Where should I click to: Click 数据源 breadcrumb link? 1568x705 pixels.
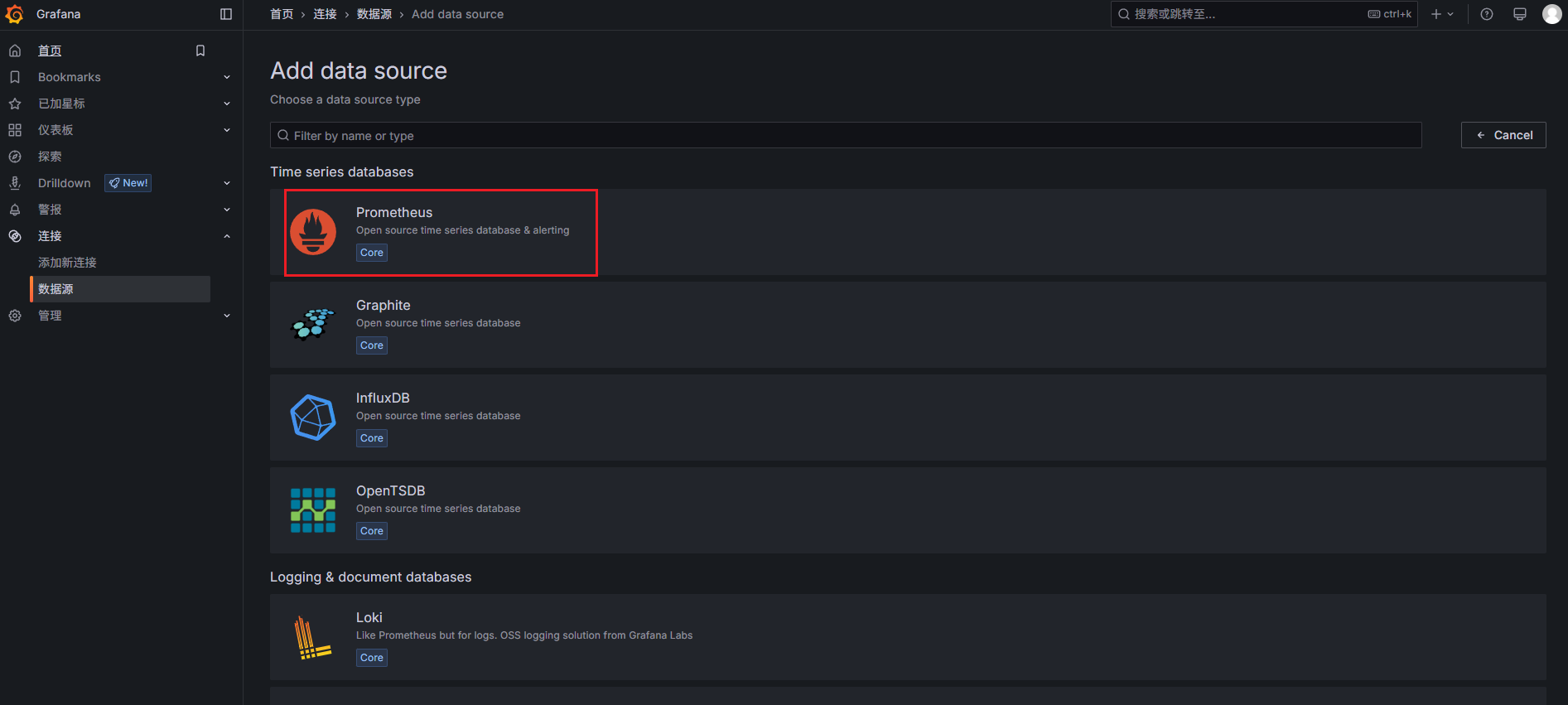tap(374, 14)
